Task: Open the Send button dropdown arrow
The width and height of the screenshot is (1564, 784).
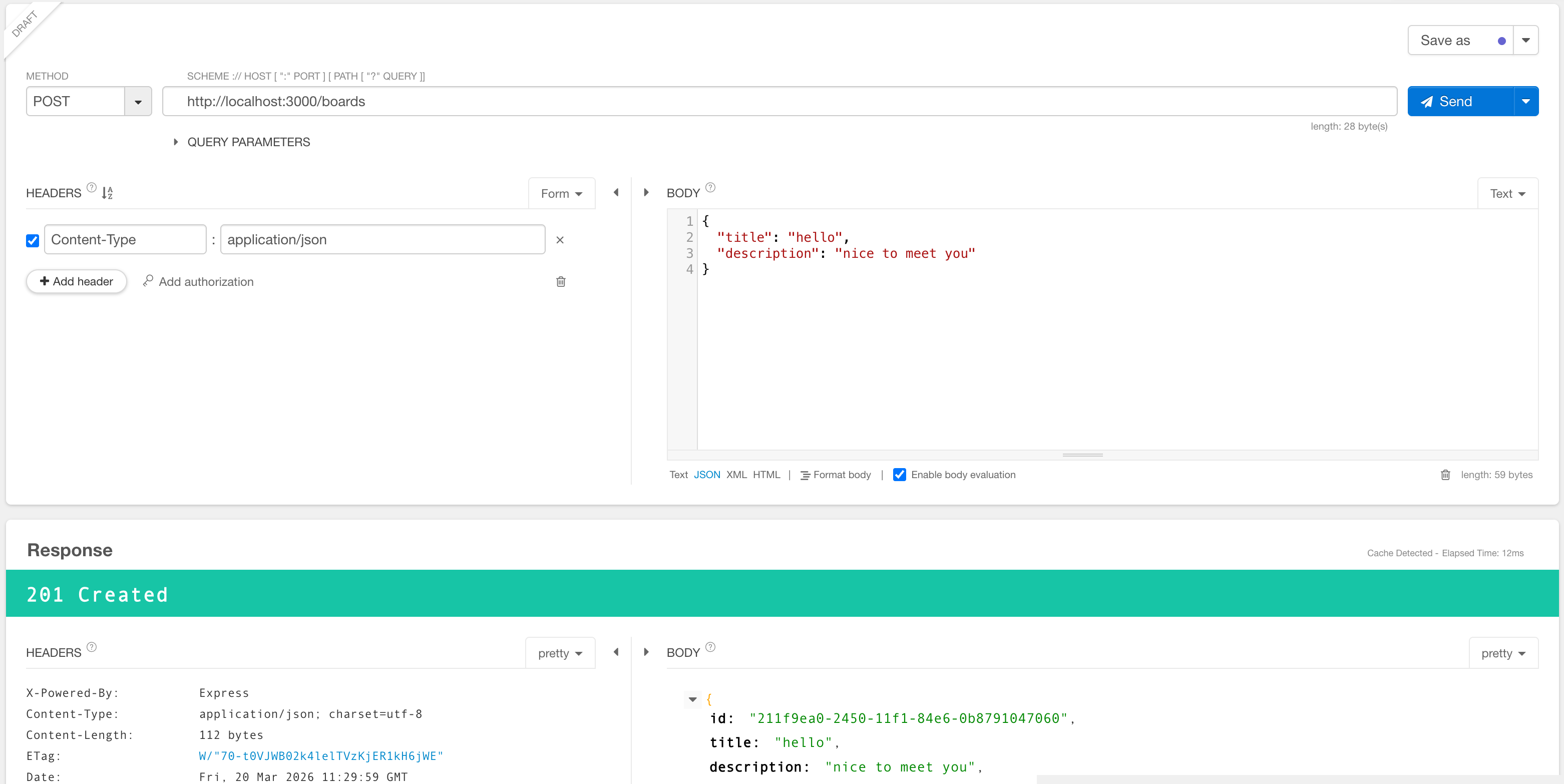Action: (1525, 102)
